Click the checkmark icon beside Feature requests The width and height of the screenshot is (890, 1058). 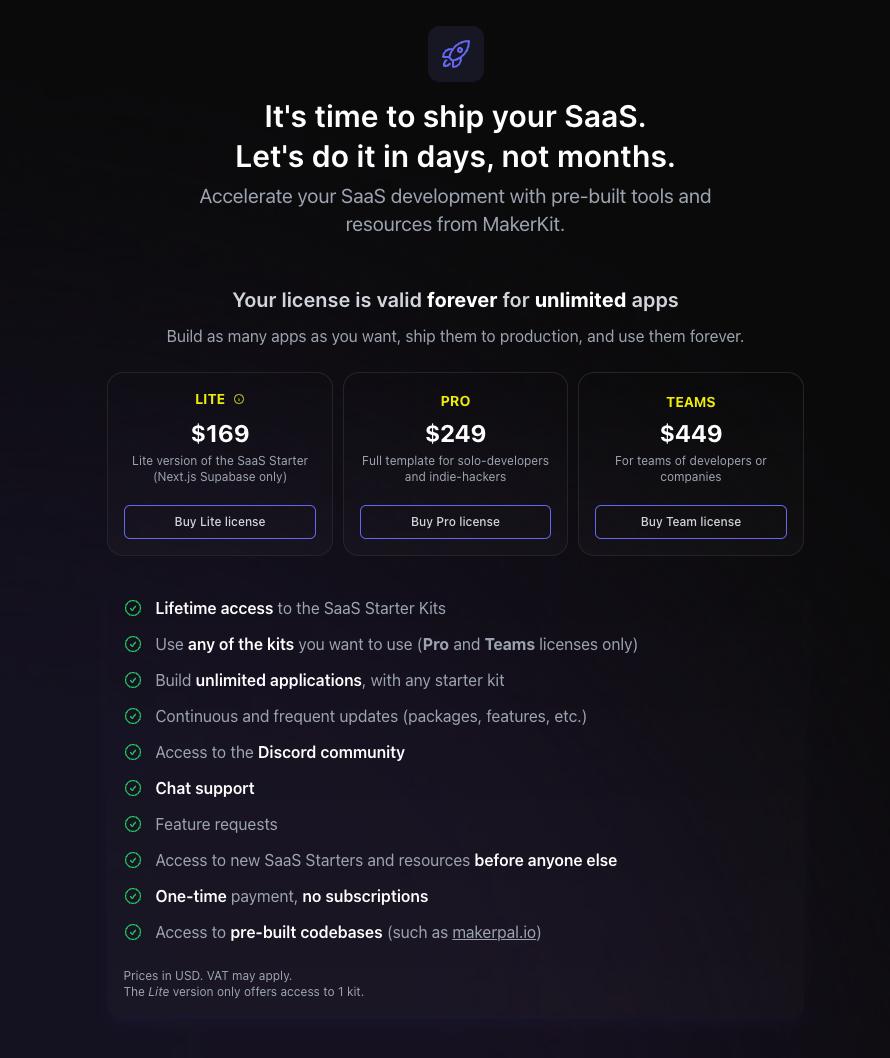(133, 824)
